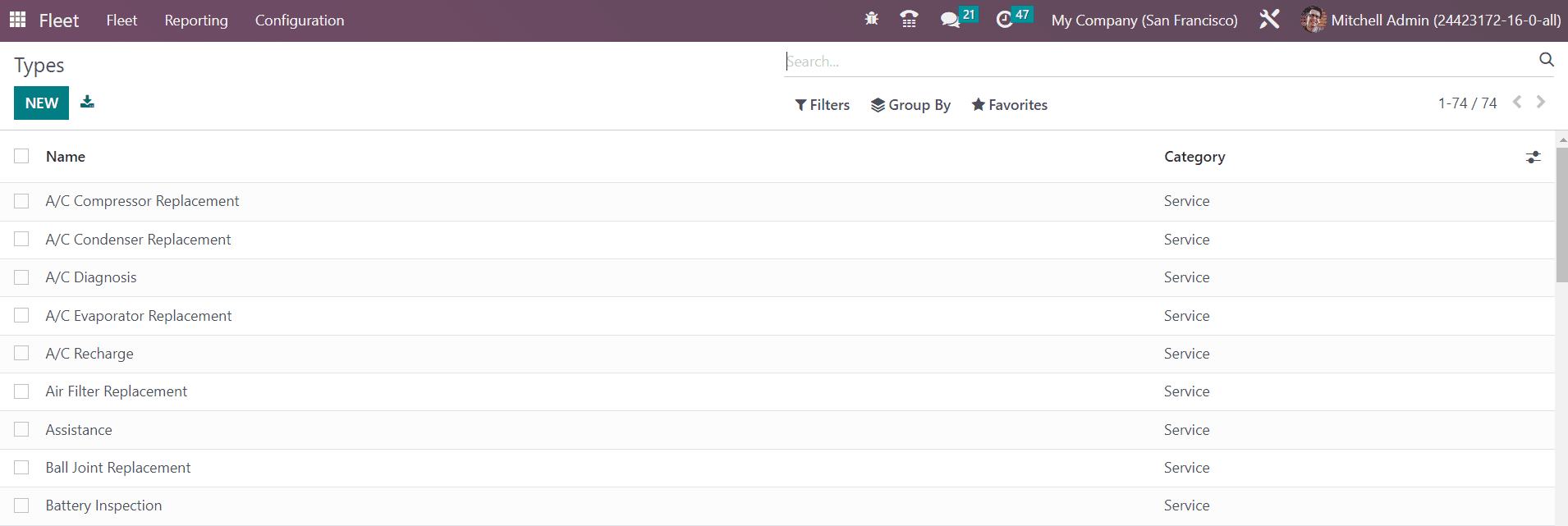Image resolution: width=1568 pixels, height=526 pixels.
Task: Click the vertical scrollbar thumb
Action: tap(1561, 215)
